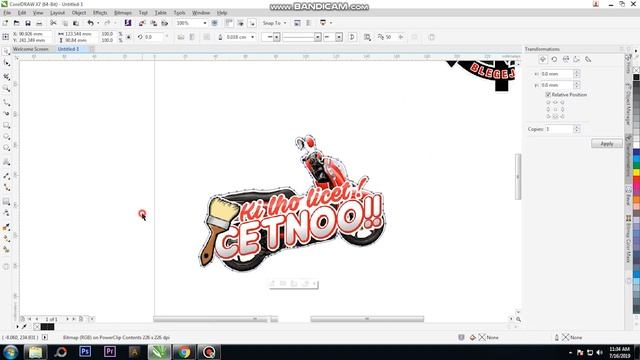The height and width of the screenshot is (360, 640).
Task: Open Google Chrome from the taskbar
Action: pos(184,351)
